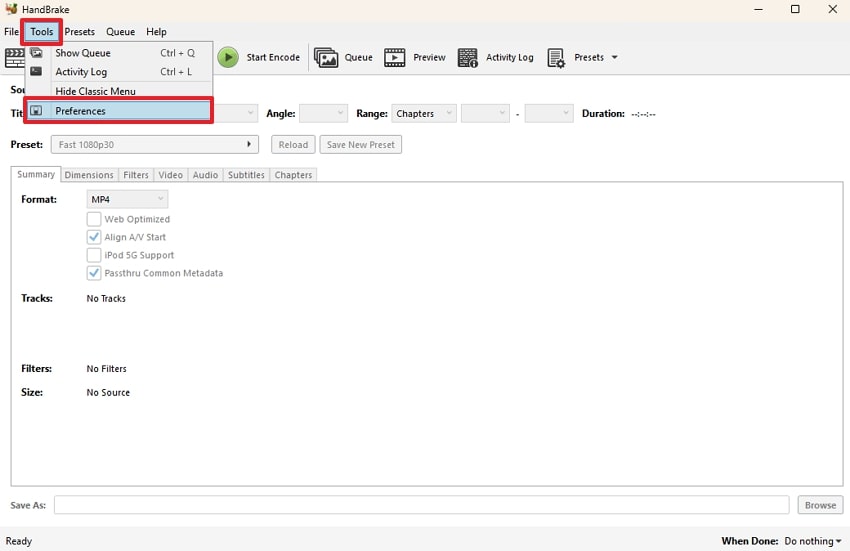Click the Open Source film icon

click(15, 57)
